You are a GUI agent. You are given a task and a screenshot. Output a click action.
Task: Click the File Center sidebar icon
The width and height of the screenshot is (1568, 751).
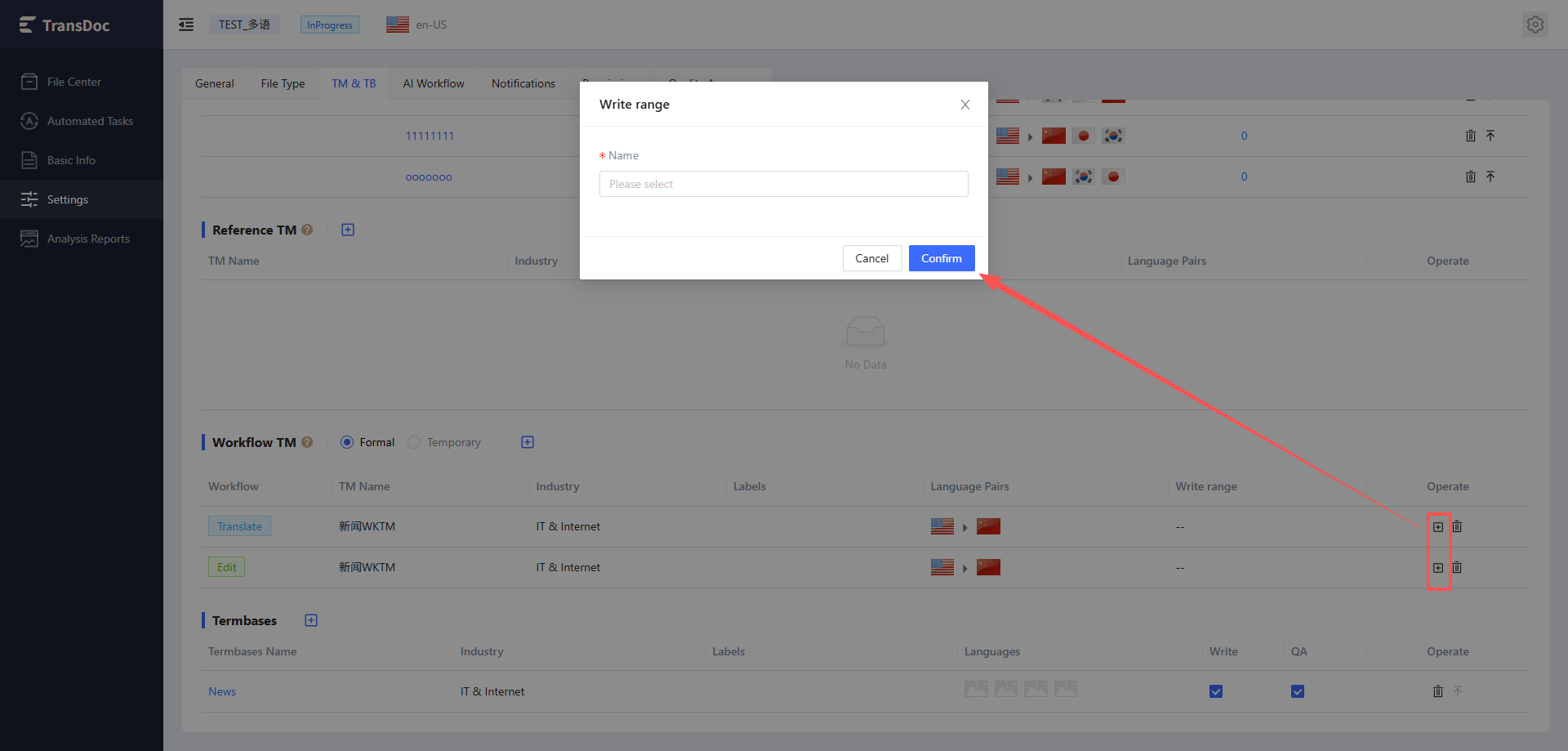coord(29,82)
